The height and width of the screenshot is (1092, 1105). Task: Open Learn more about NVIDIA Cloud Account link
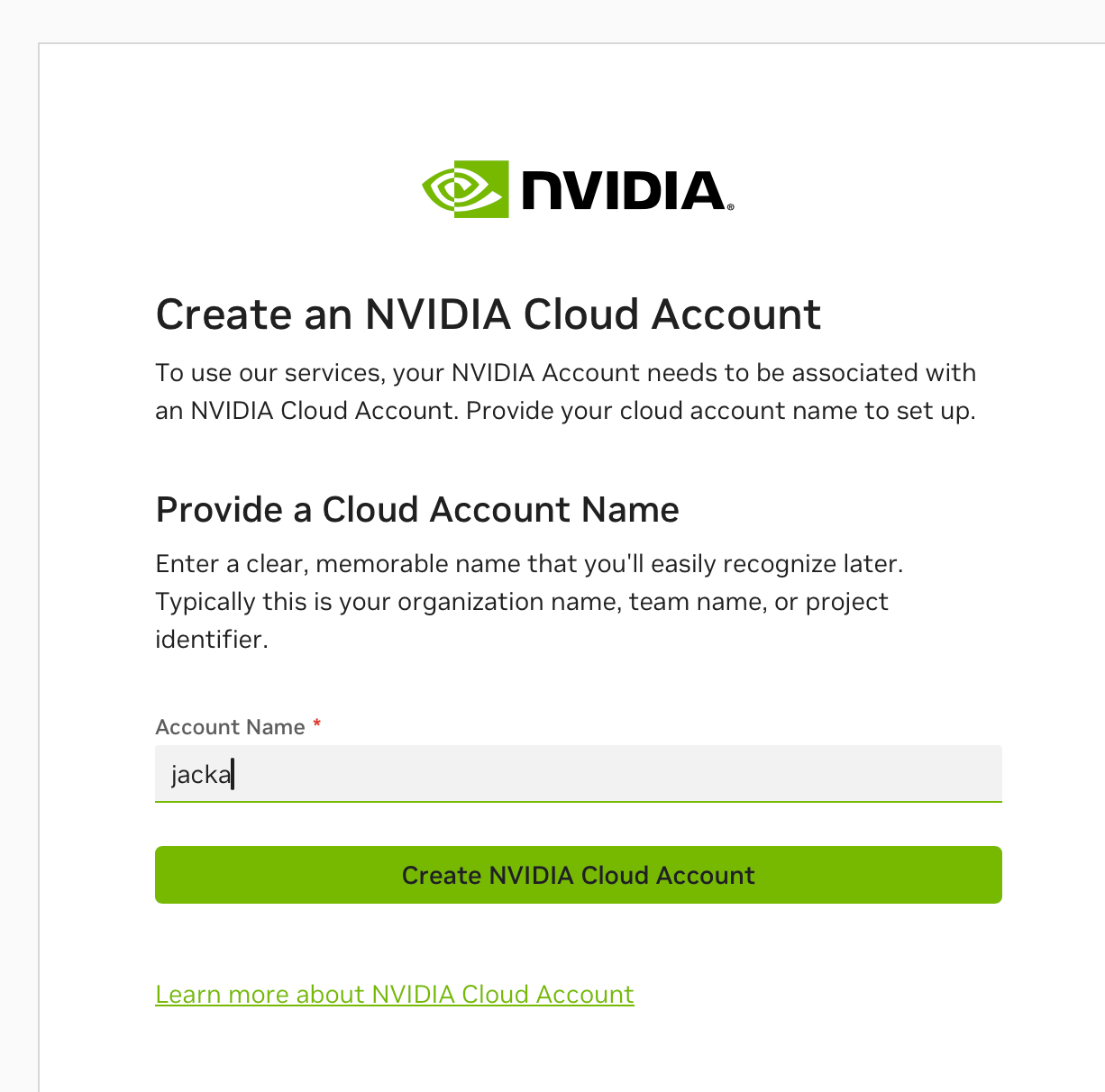point(395,994)
